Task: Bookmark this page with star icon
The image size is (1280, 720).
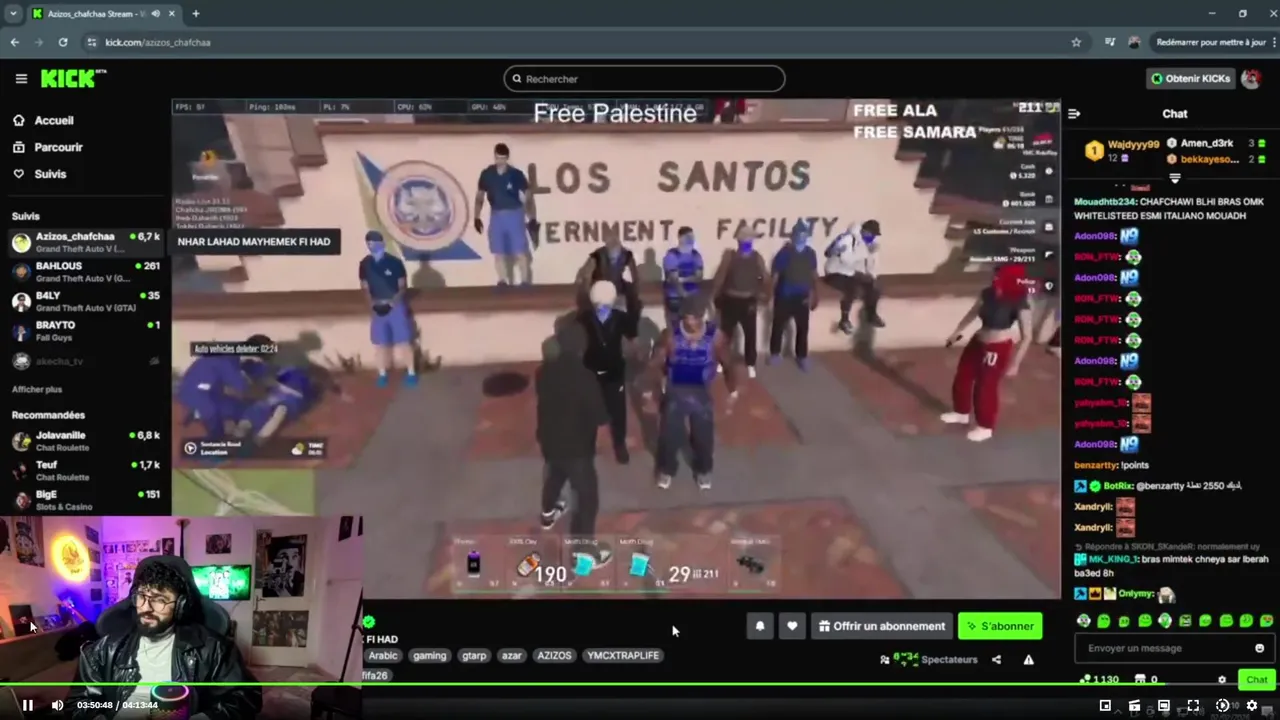Action: 1076,42
